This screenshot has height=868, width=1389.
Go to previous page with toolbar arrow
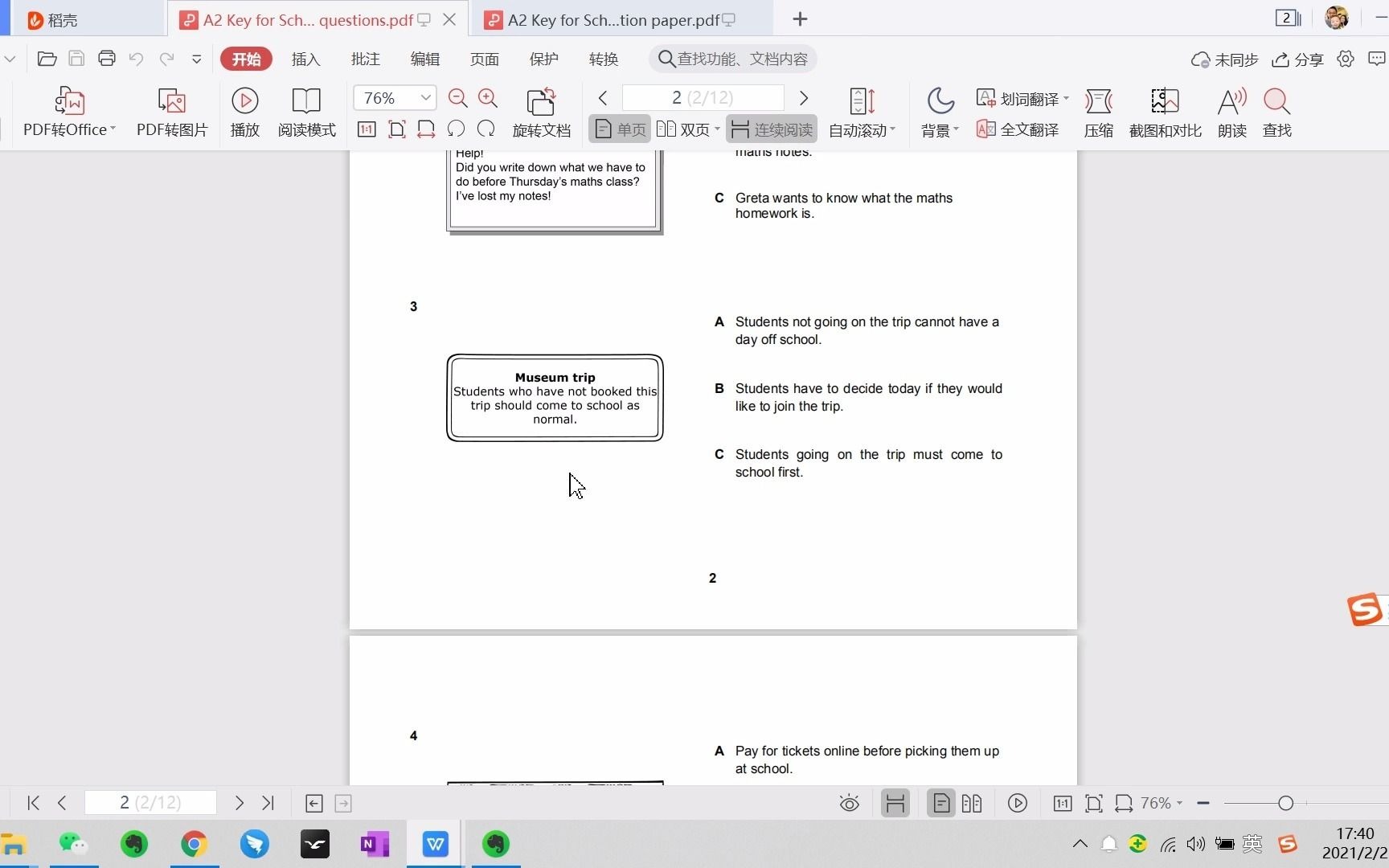(603, 98)
